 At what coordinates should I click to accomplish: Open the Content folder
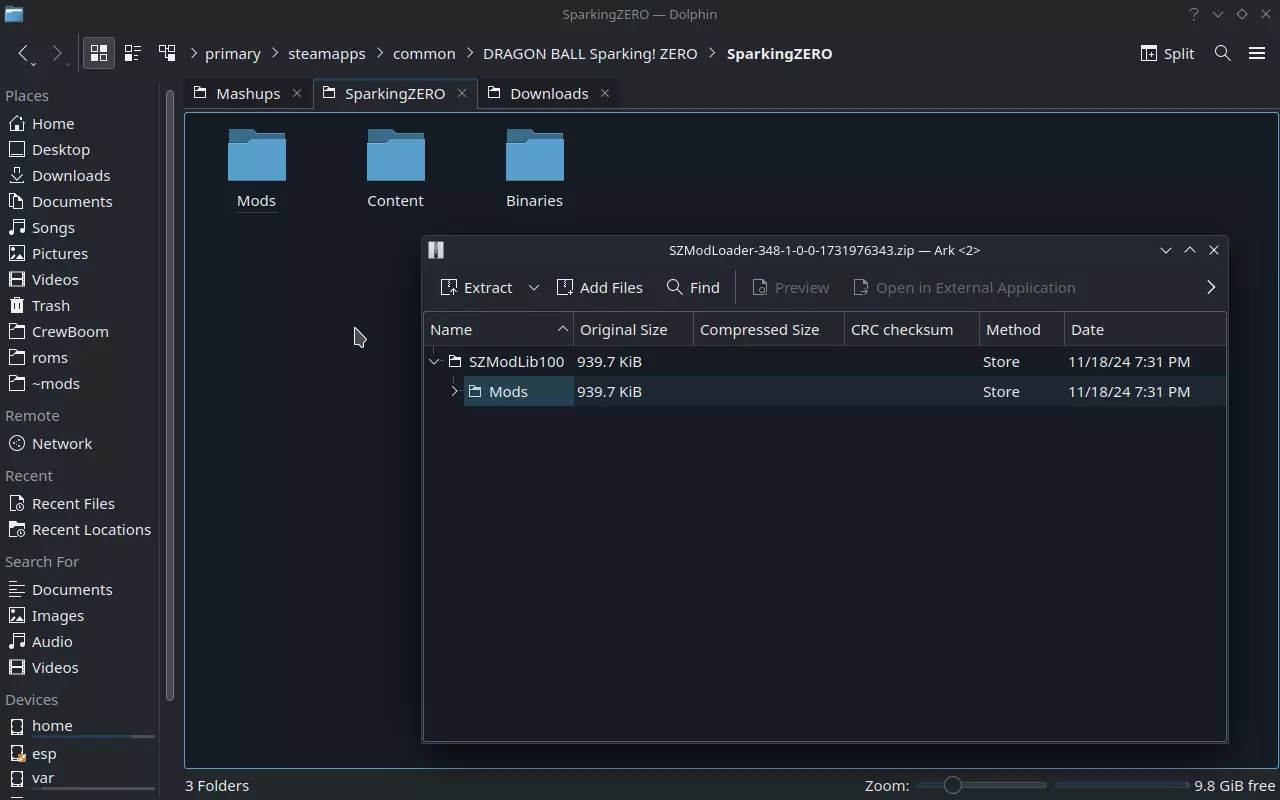pos(395,169)
